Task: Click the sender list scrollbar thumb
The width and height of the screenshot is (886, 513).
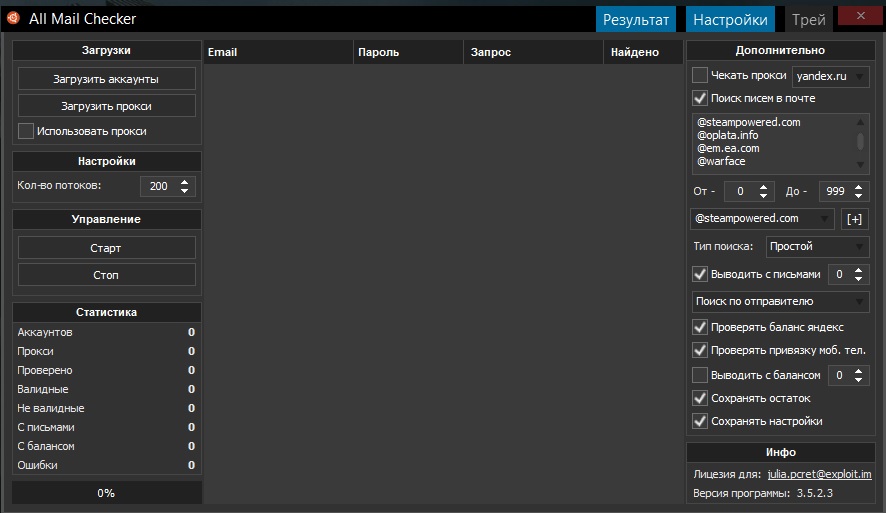Action: pyautogui.click(x=860, y=141)
